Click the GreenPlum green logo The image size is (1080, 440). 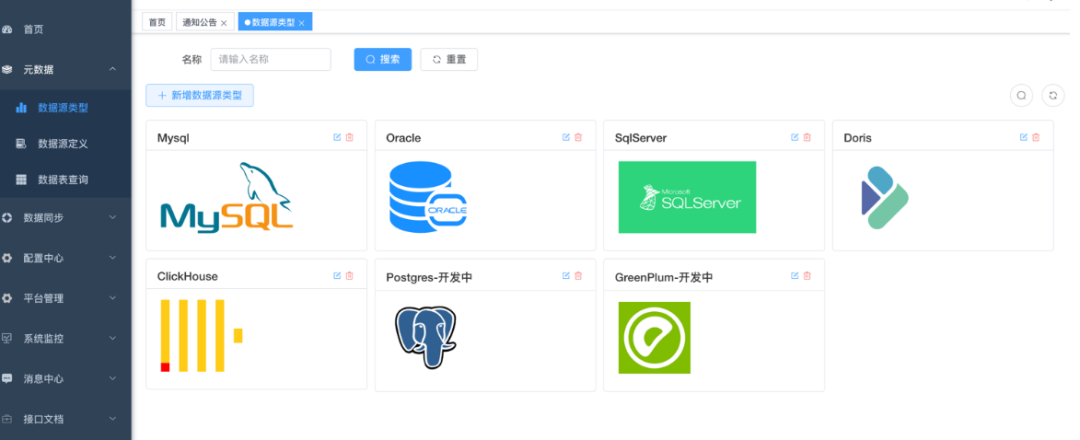[654, 337]
